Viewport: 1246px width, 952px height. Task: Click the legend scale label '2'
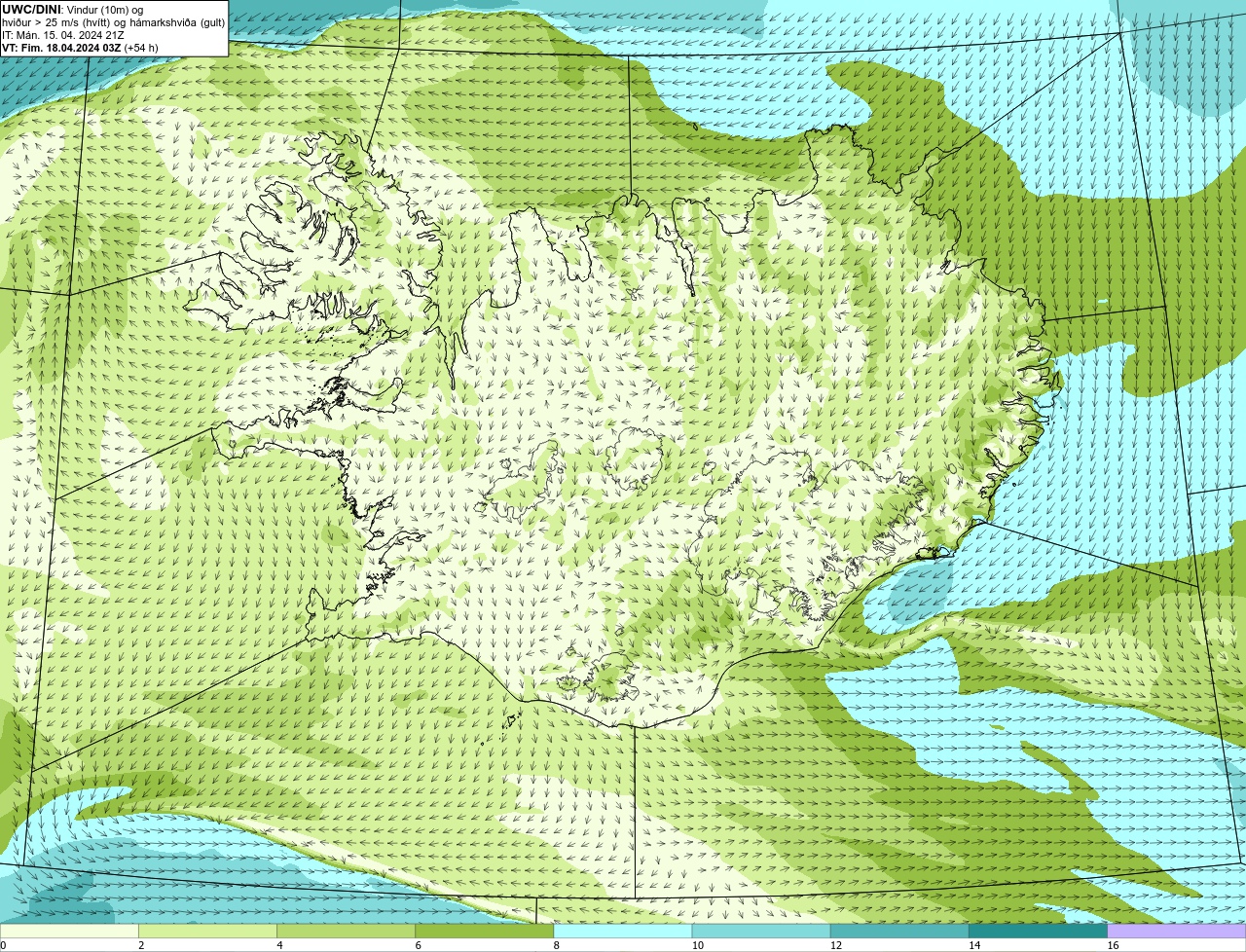tap(141, 945)
